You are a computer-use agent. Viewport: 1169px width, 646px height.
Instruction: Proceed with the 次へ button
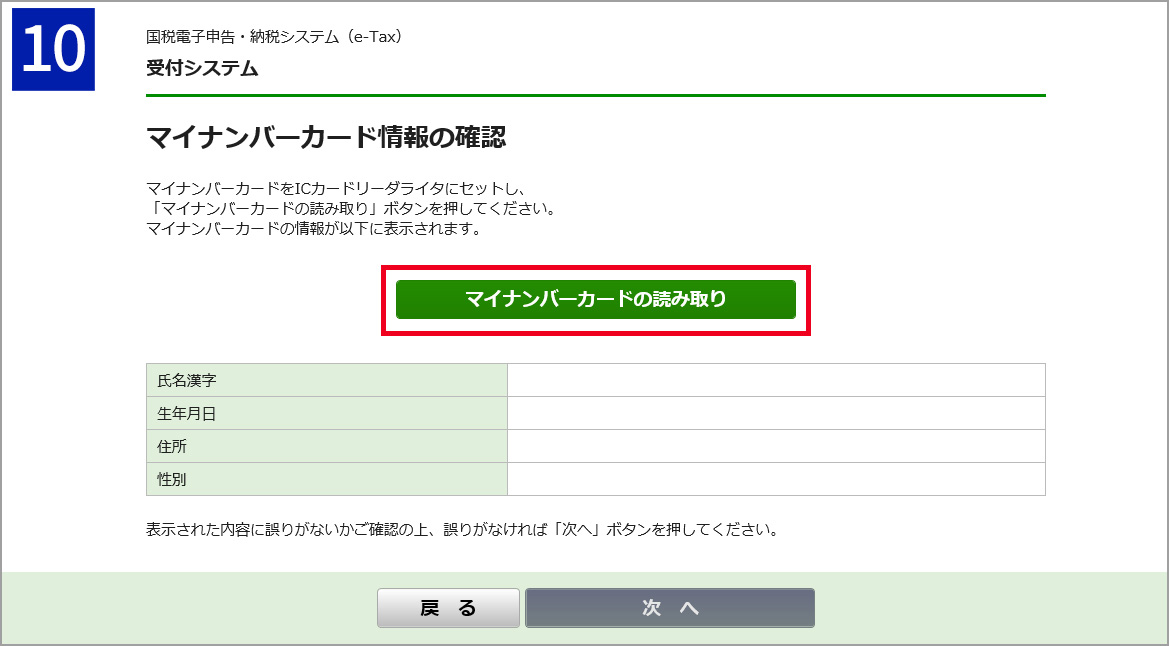pyautogui.click(x=669, y=608)
